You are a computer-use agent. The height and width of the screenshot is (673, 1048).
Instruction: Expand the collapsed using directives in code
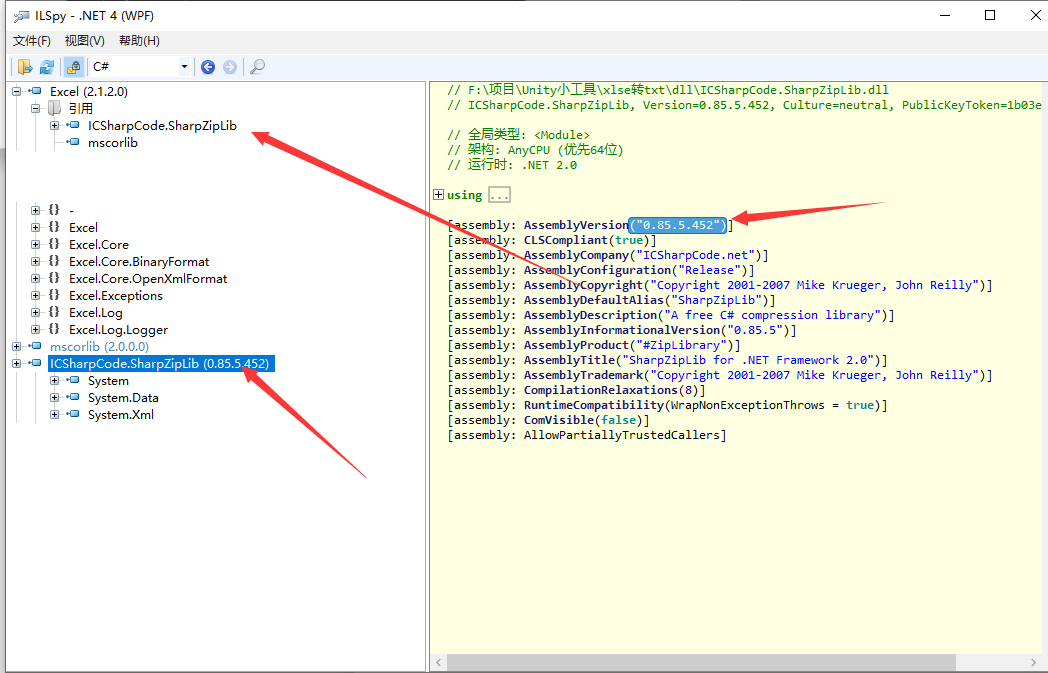[x=437, y=194]
